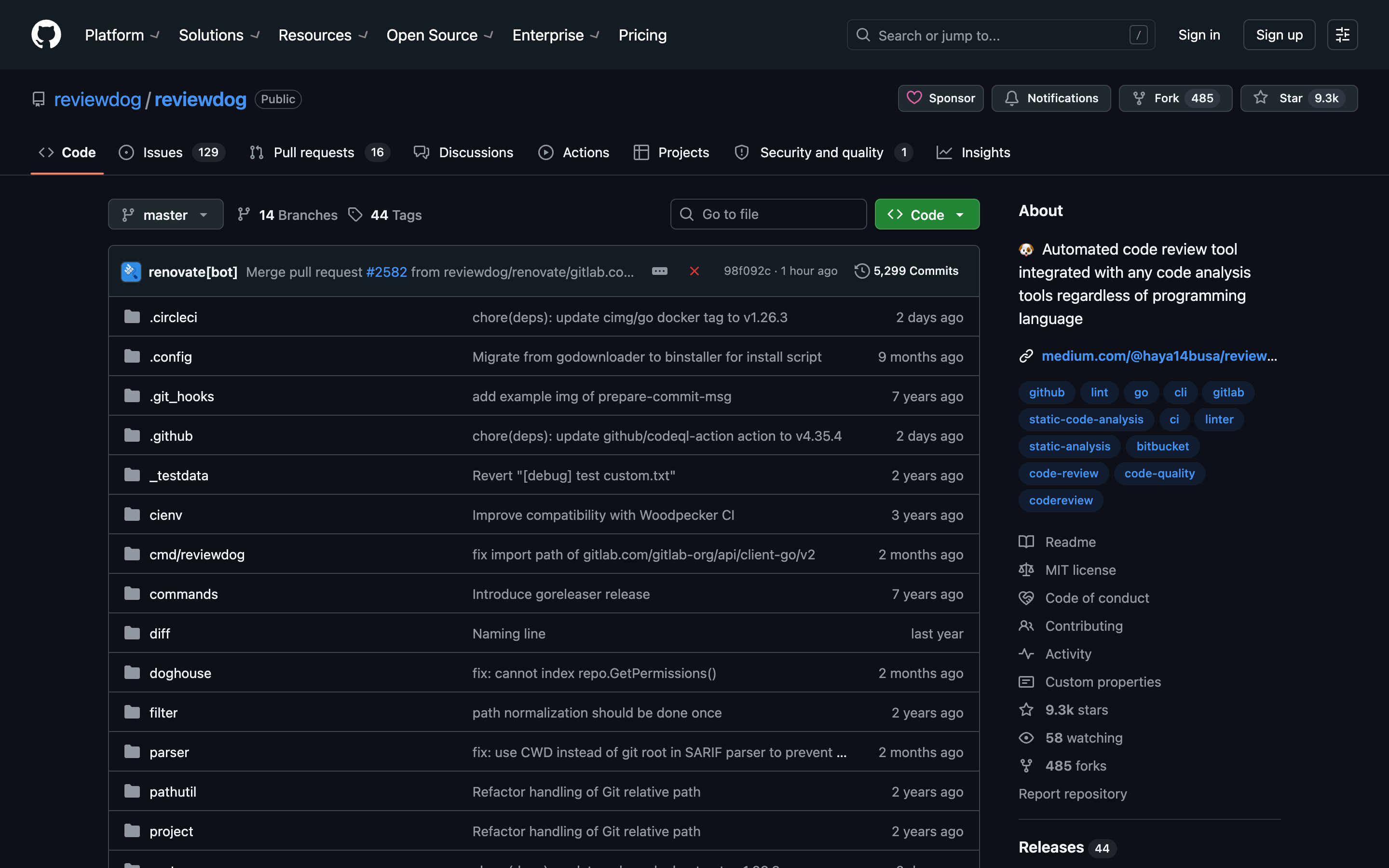
Task: Open the Pricing link
Action: tap(642, 35)
